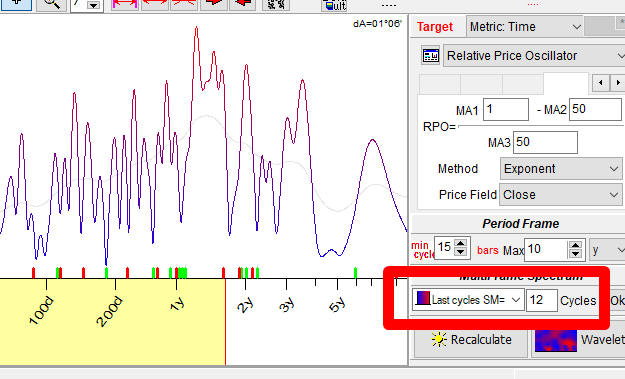
Task: Select the magnifier zoom tool
Action: pos(51,4)
